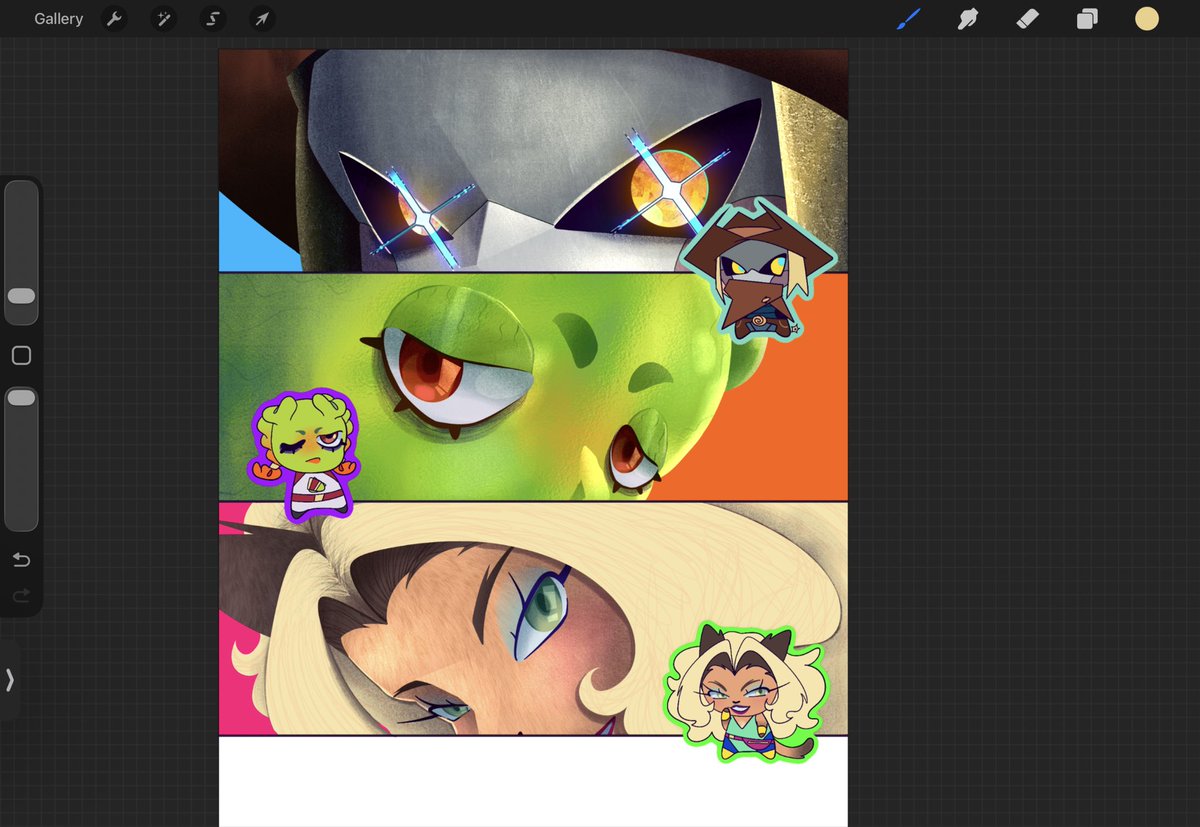Expand the left edge side panel handle
The image size is (1200, 827).
coord(9,680)
